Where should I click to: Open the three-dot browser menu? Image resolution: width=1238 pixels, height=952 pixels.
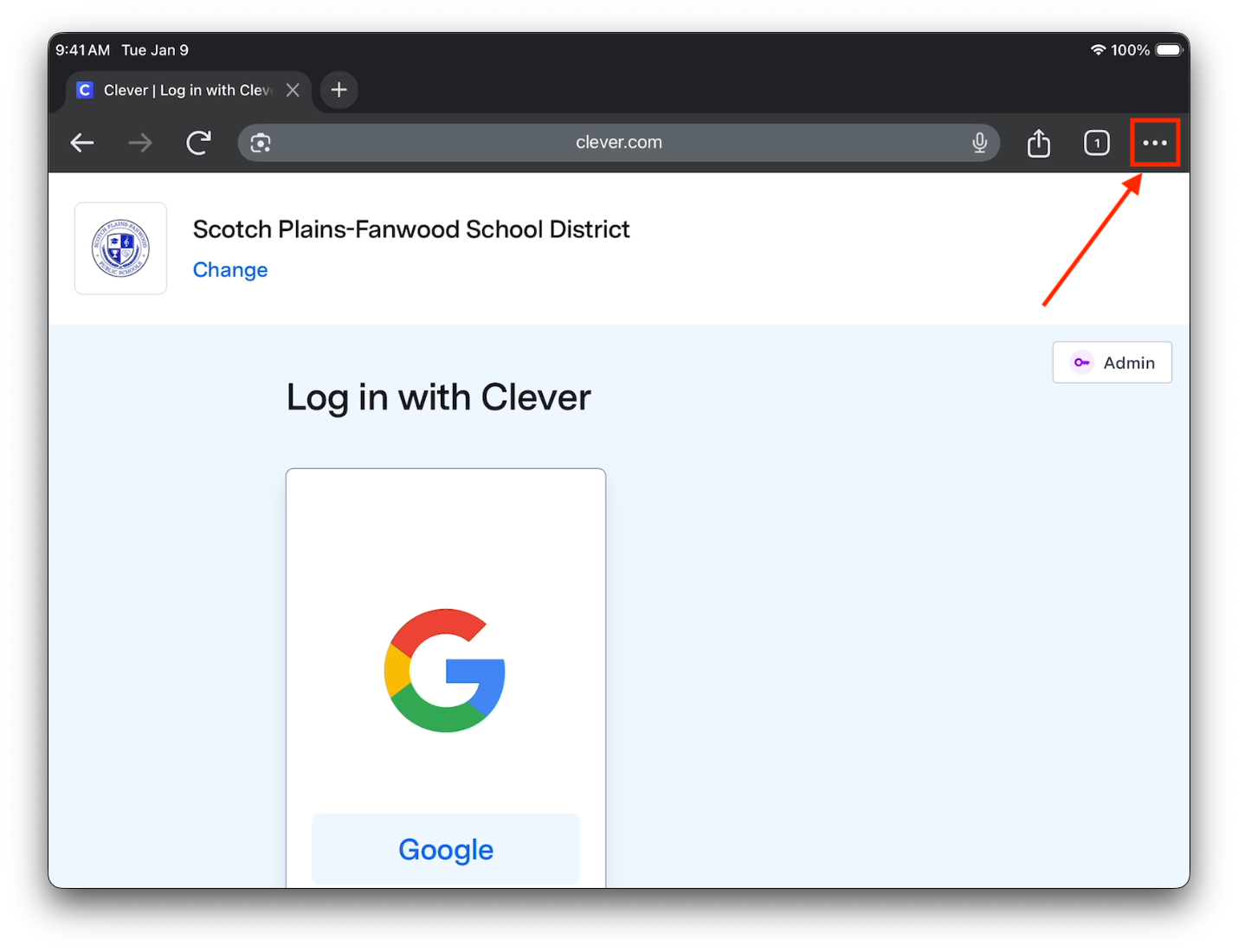coord(1155,143)
